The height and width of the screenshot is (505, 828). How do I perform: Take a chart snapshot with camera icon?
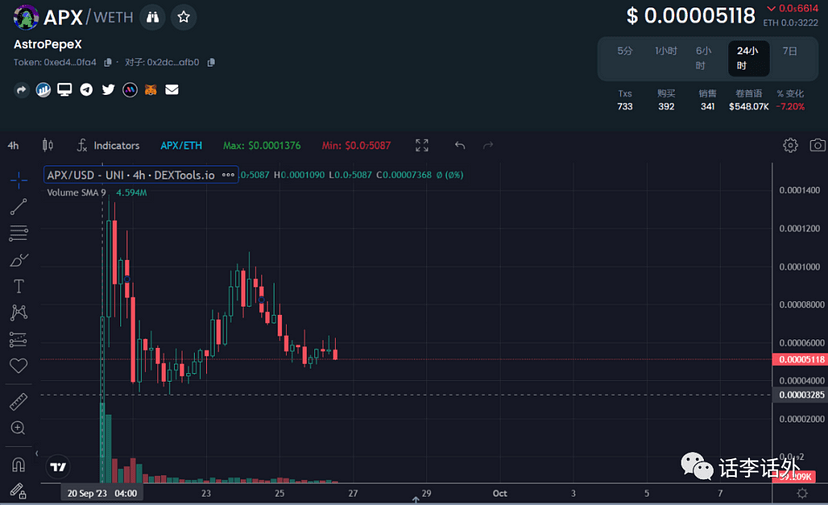[x=817, y=145]
